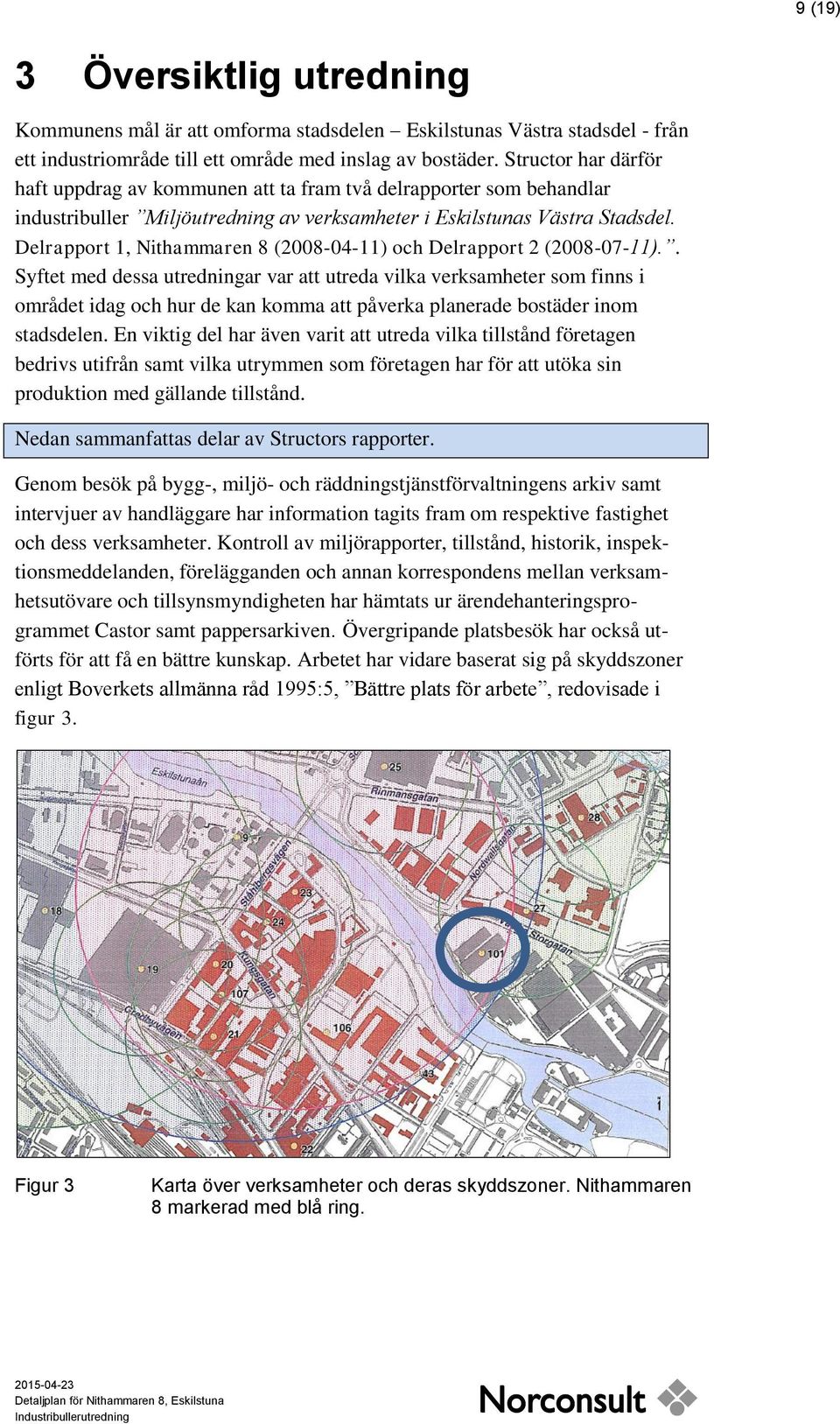Click map marker number 19
The height and width of the screenshot is (1424, 840).
(152, 969)
